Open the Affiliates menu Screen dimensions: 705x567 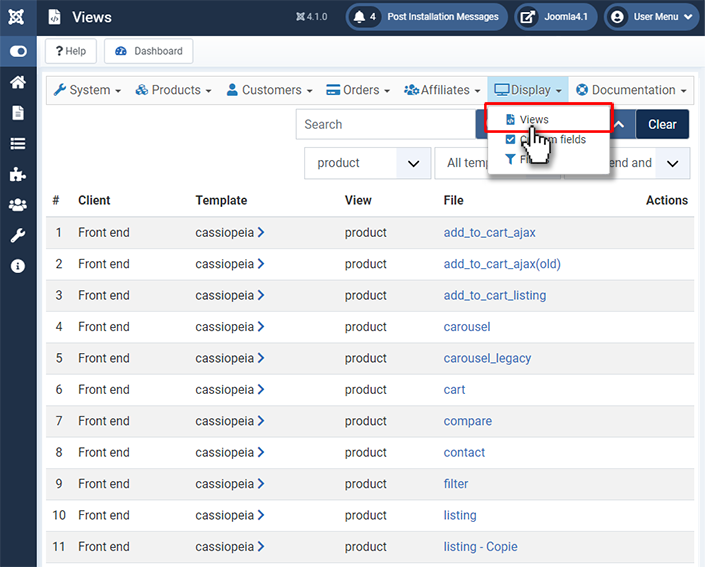coord(442,90)
